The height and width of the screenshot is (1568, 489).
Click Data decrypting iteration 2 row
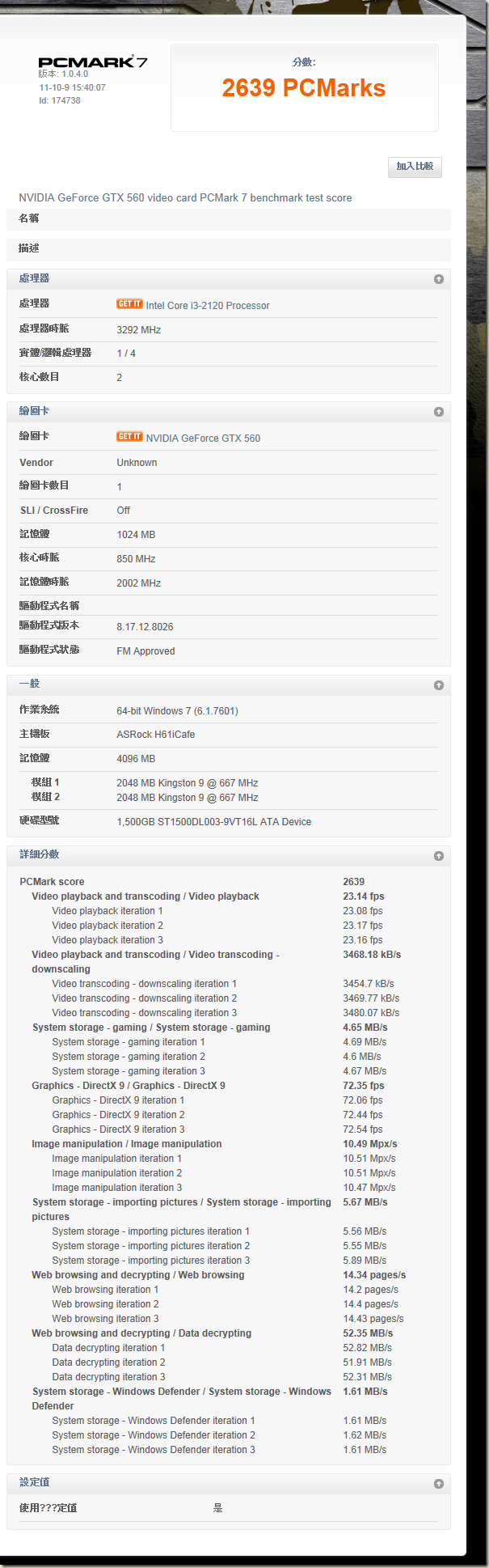pyautogui.click(x=229, y=1362)
